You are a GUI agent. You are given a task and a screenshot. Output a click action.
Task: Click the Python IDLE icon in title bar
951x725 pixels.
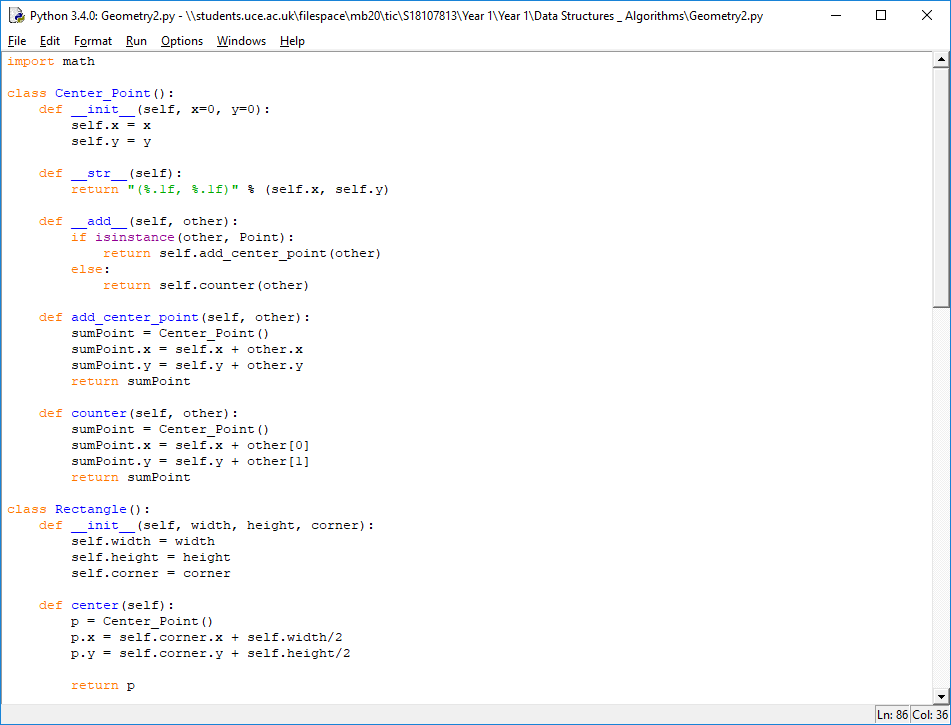[16, 16]
